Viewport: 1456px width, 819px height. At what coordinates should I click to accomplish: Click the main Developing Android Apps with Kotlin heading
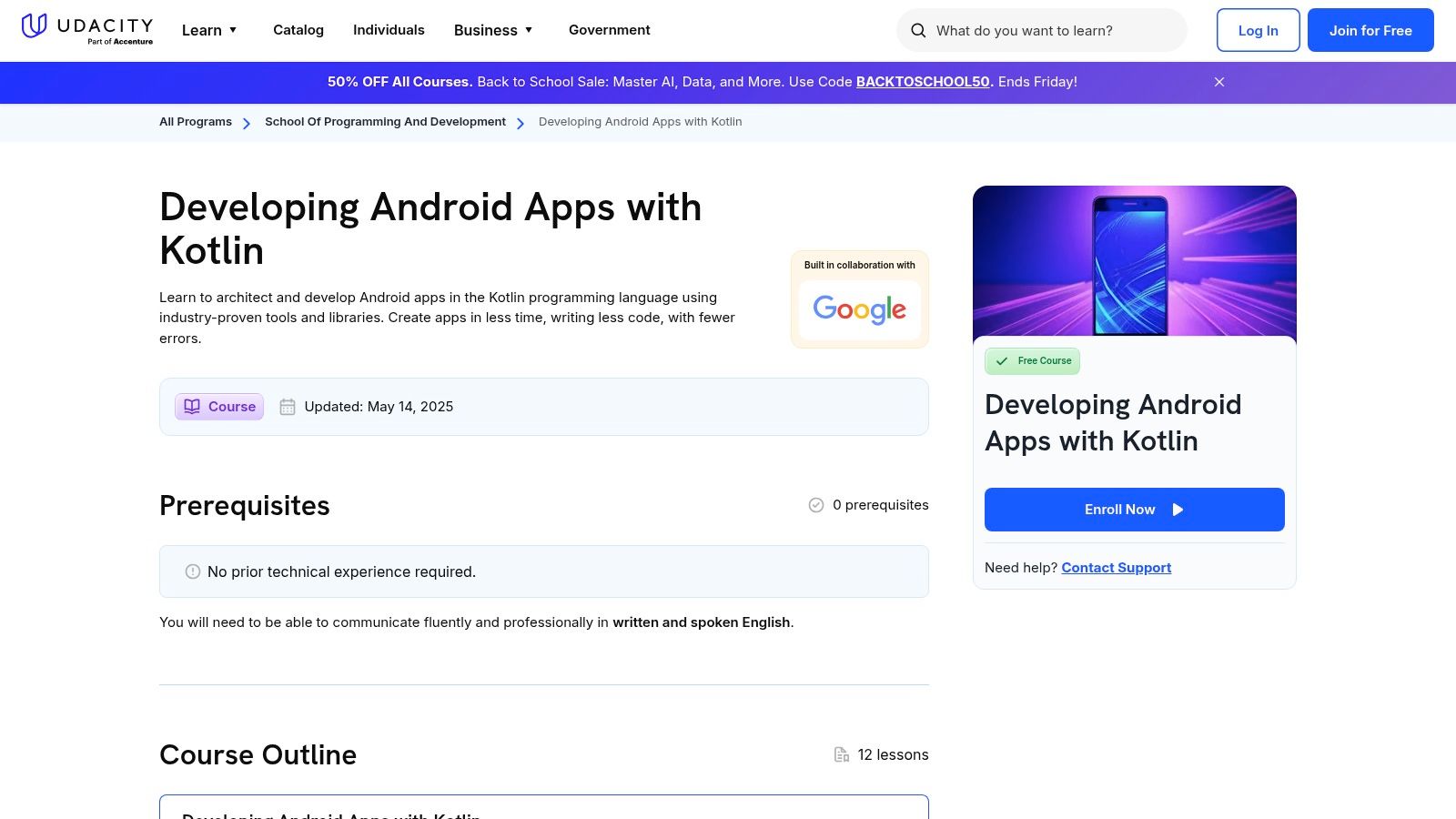coord(430,228)
